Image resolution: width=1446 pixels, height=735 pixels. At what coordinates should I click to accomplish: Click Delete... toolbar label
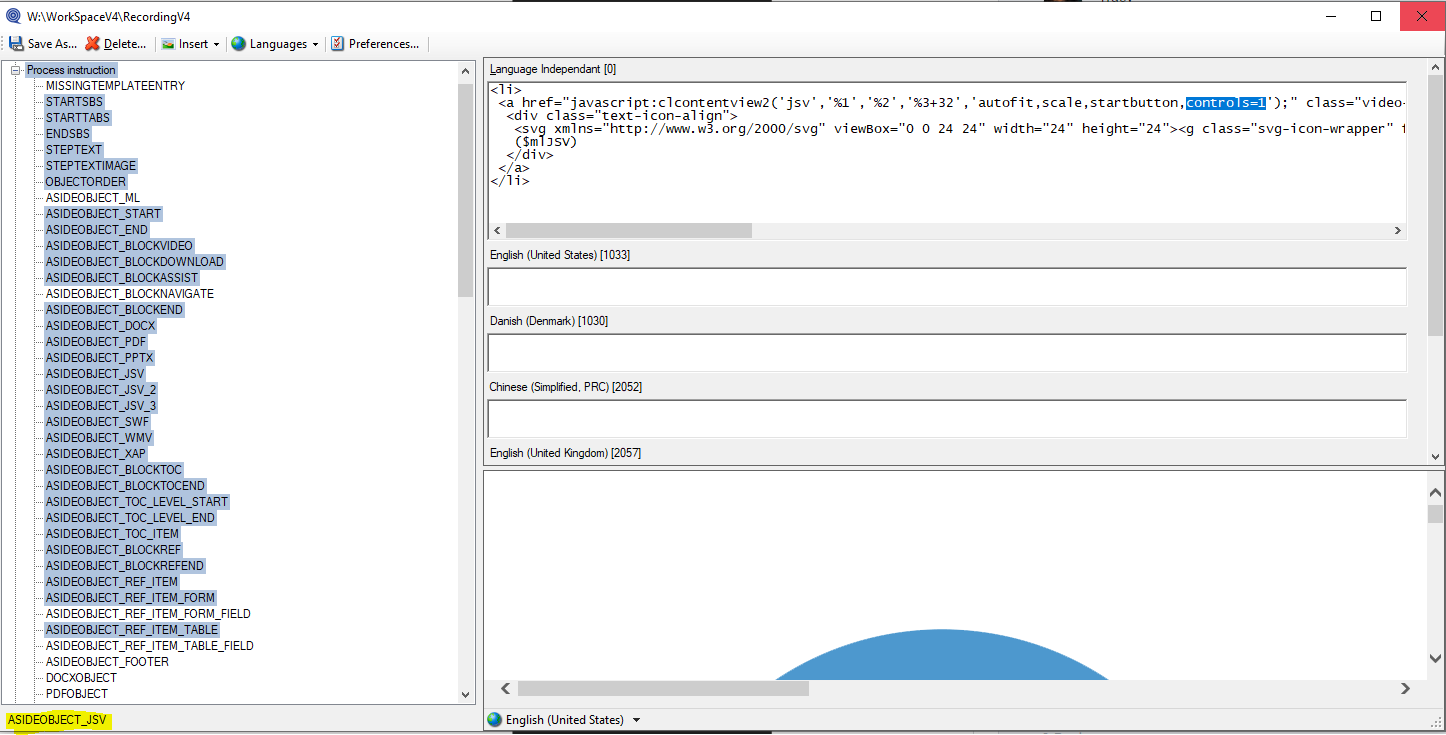point(125,44)
